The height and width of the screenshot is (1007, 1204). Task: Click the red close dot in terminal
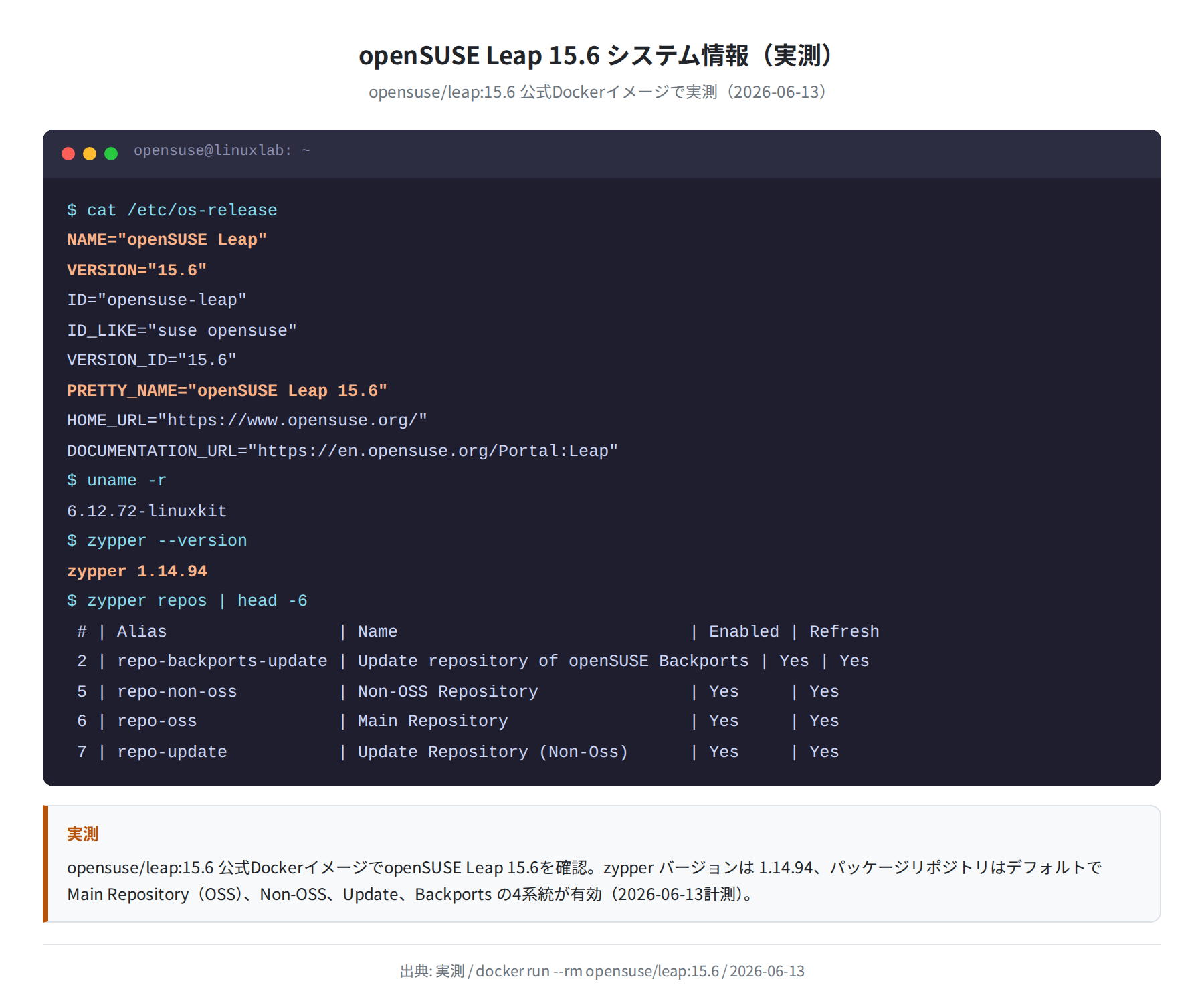click(x=68, y=154)
